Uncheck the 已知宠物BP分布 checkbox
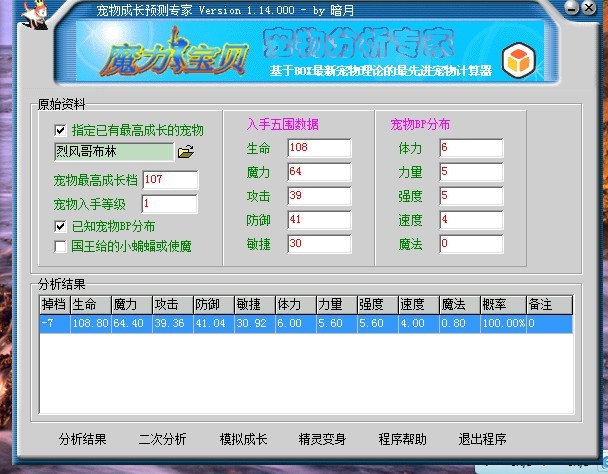This screenshot has height=474, width=608. tap(61, 227)
